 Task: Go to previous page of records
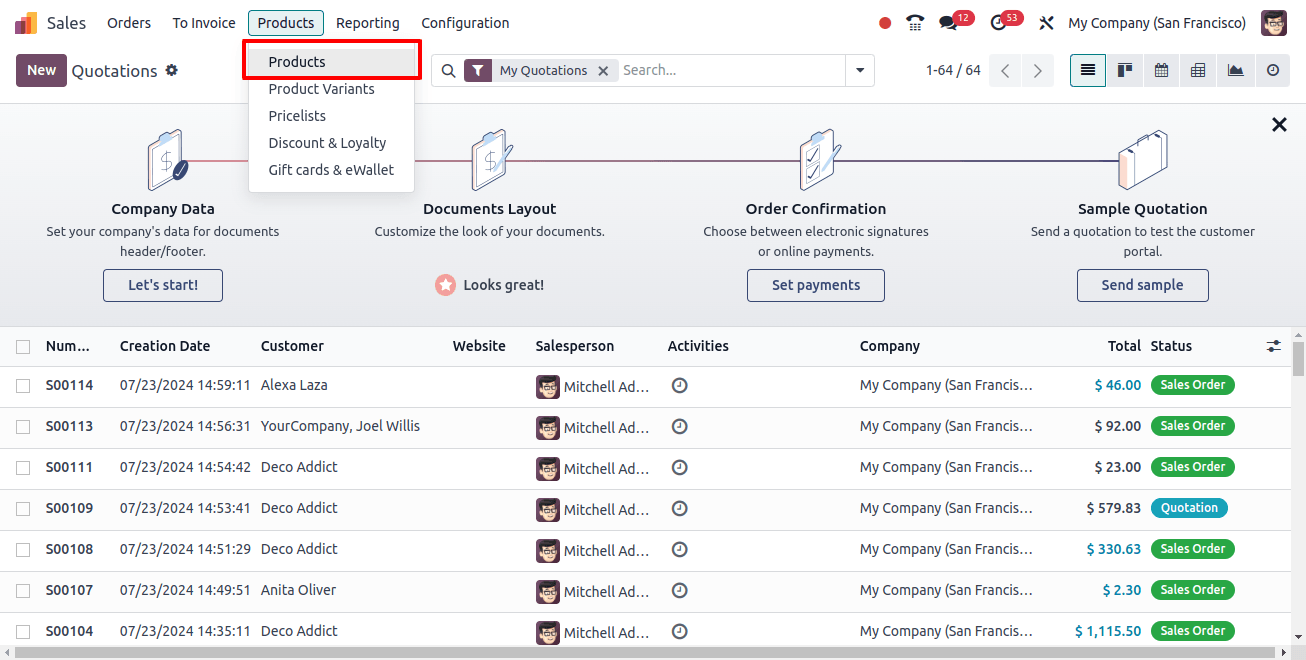(x=1005, y=71)
